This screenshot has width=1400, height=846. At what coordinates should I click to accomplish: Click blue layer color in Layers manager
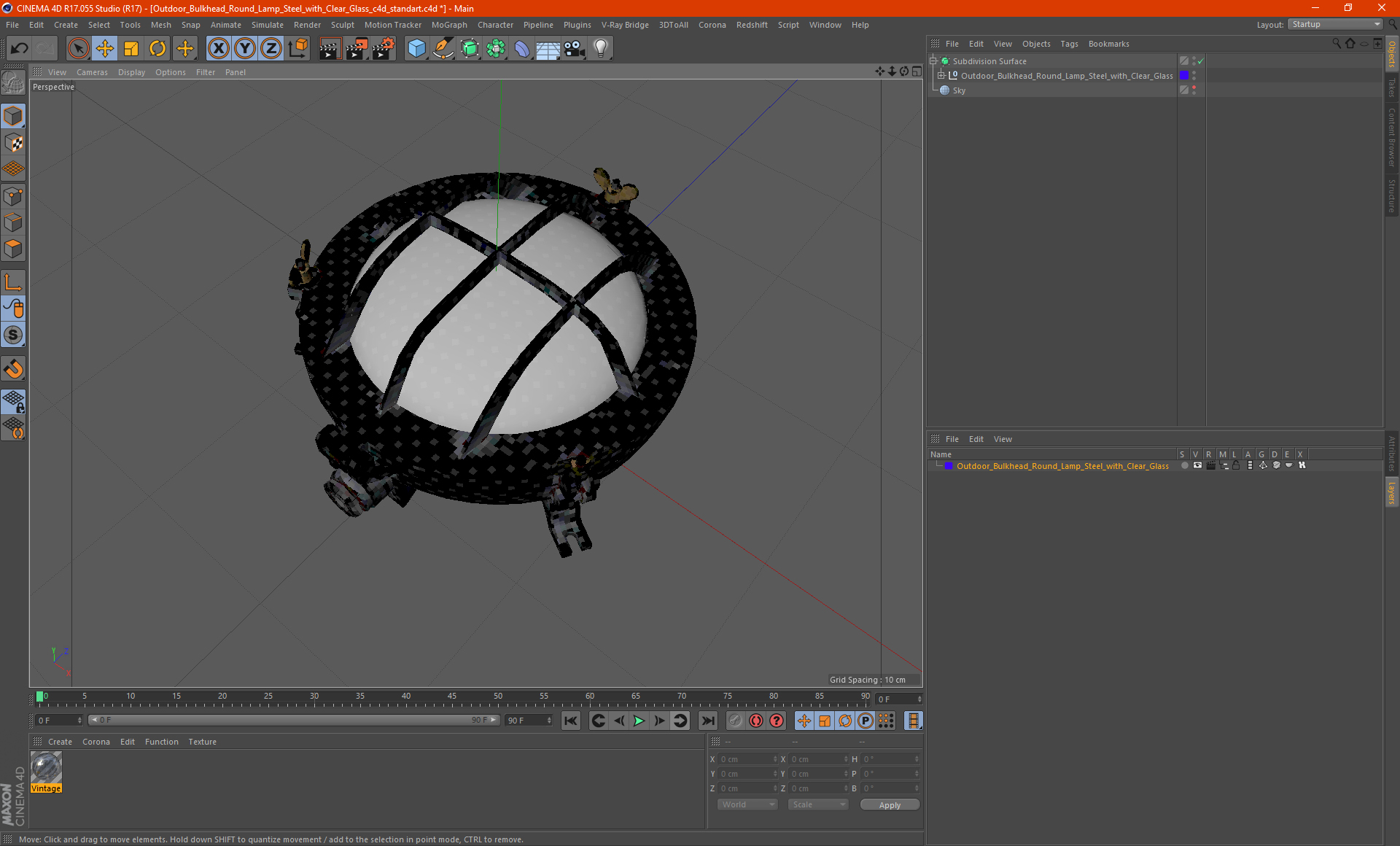pyautogui.click(x=949, y=465)
